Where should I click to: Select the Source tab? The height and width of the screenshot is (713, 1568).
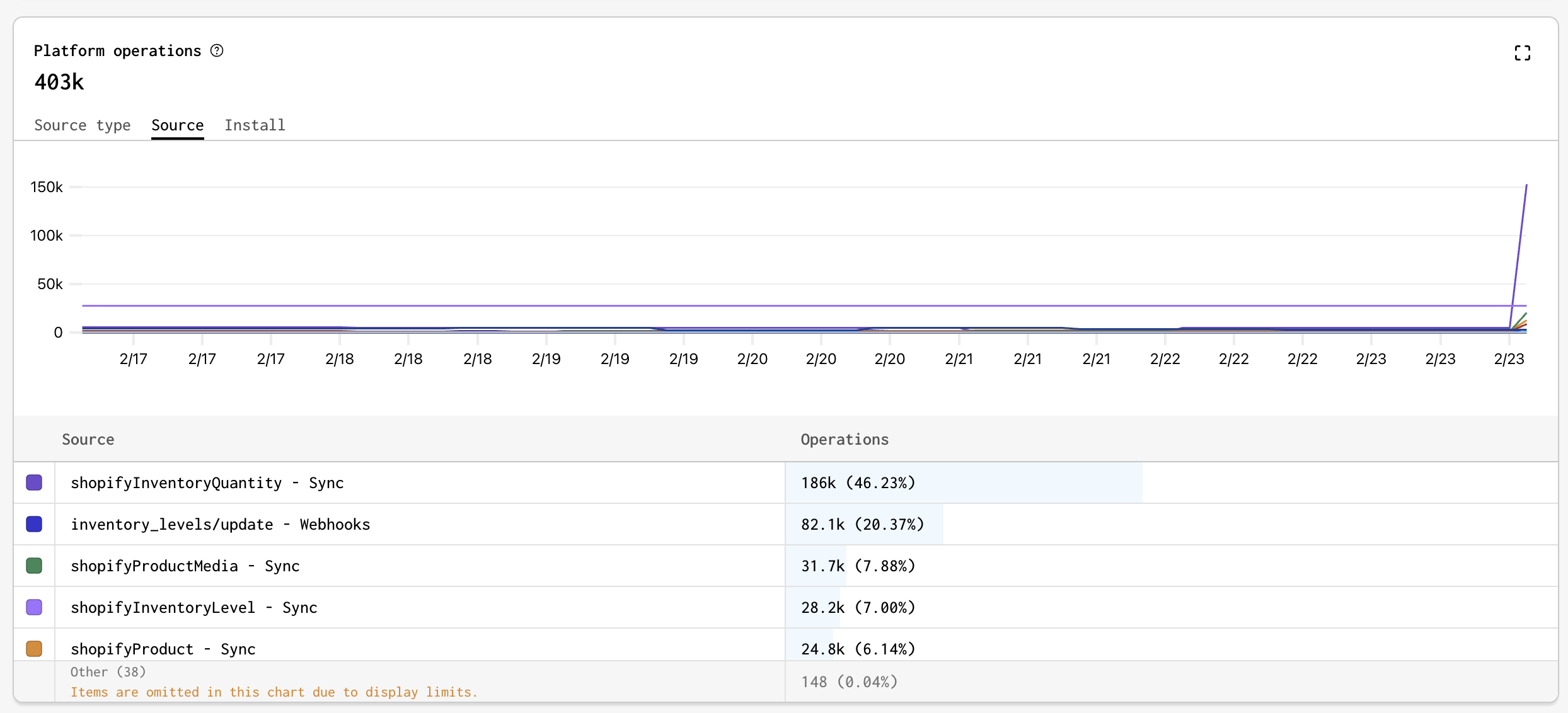tap(177, 125)
